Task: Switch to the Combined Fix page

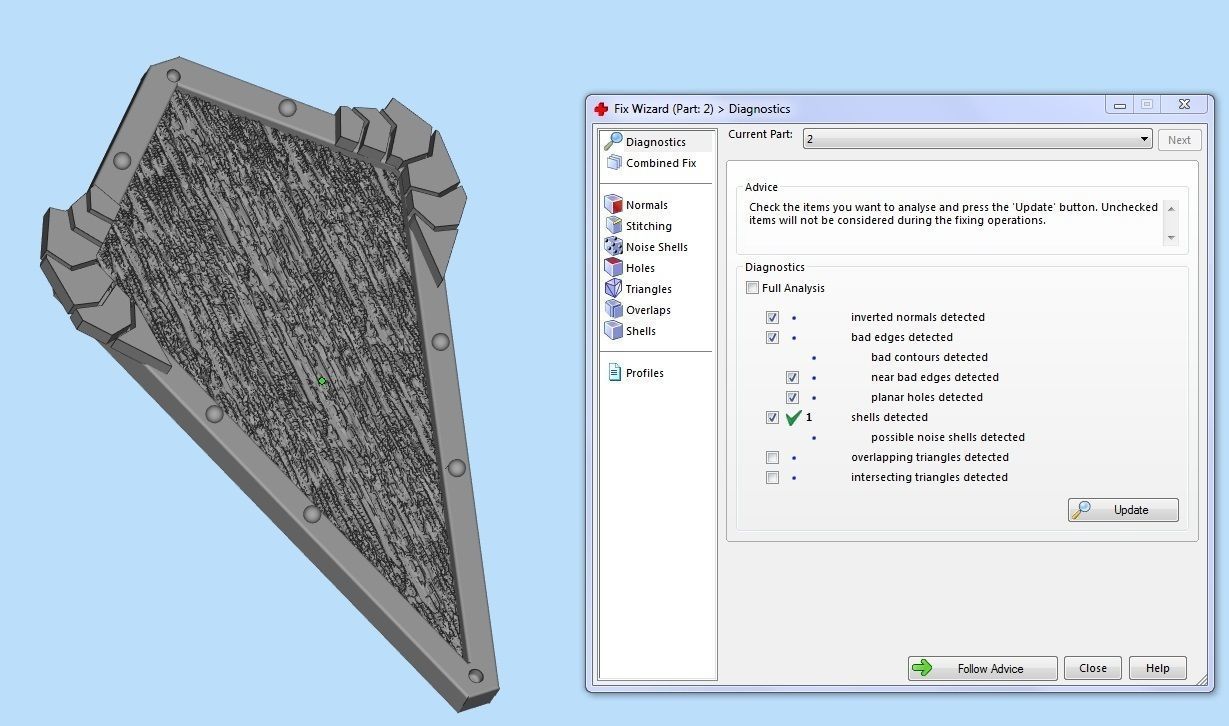Action: (661, 163)
